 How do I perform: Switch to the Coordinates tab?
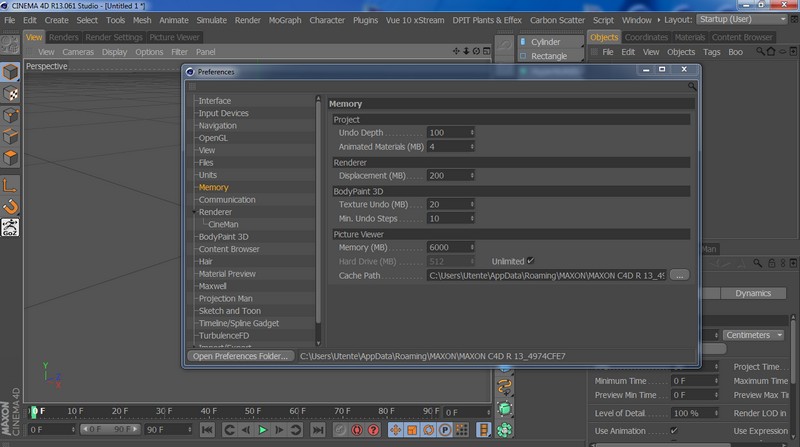tap(646, 37)
